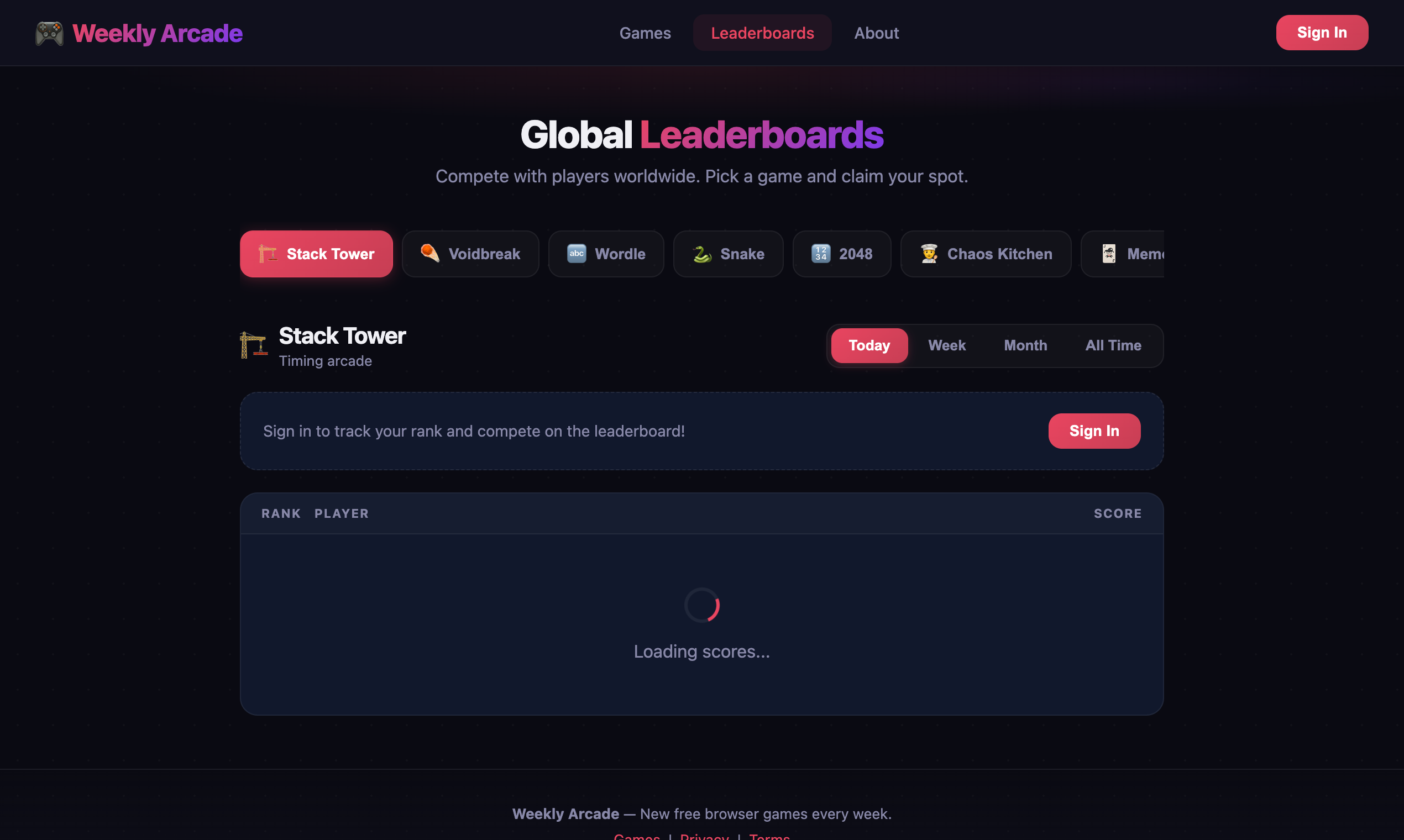Click Sign In in the rank banner
The width and height of the screenshot is (1404, 840).
1094,431
